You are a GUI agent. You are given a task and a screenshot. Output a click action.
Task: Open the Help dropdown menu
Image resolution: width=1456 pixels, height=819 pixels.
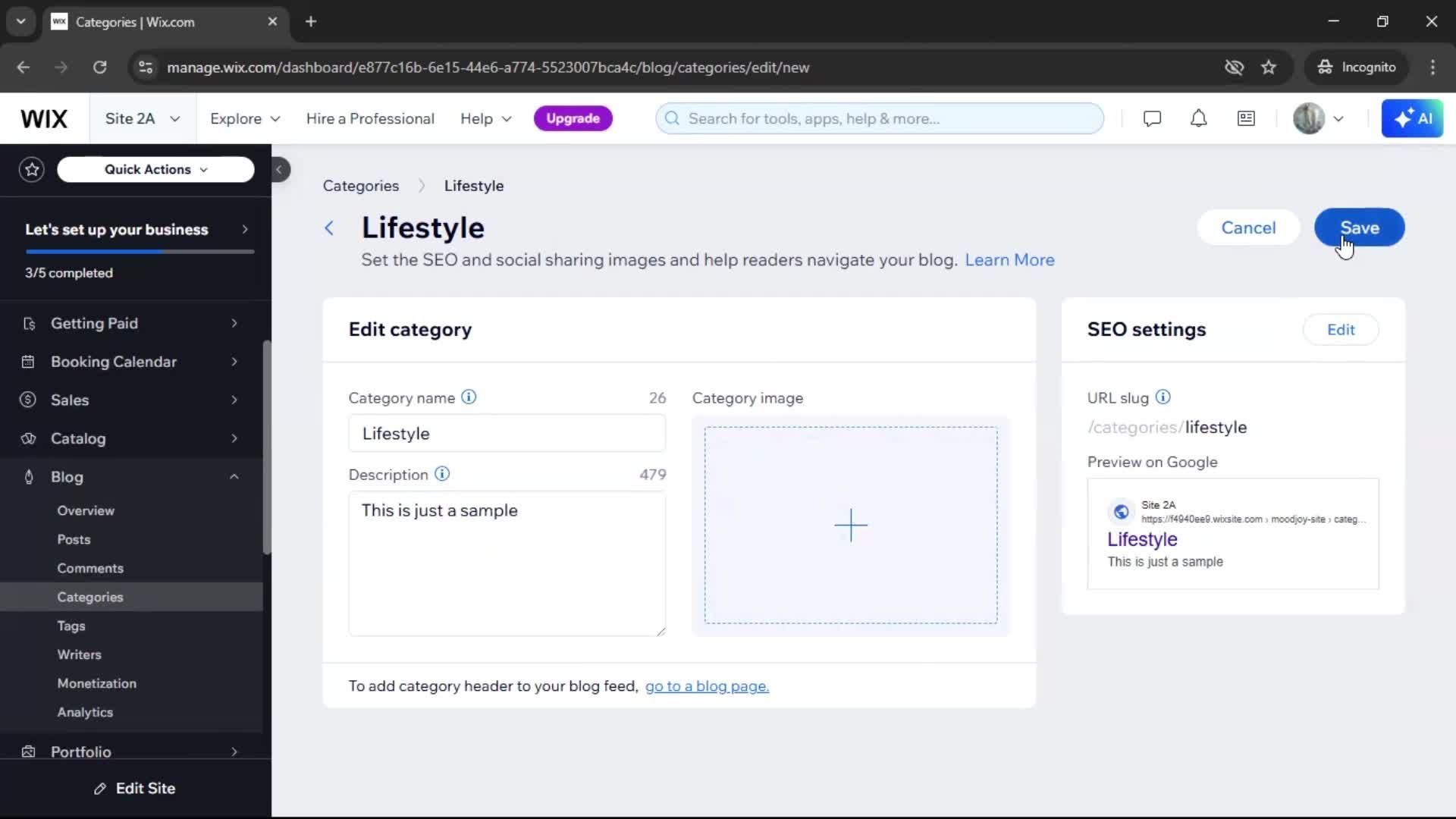click(485, 118)
